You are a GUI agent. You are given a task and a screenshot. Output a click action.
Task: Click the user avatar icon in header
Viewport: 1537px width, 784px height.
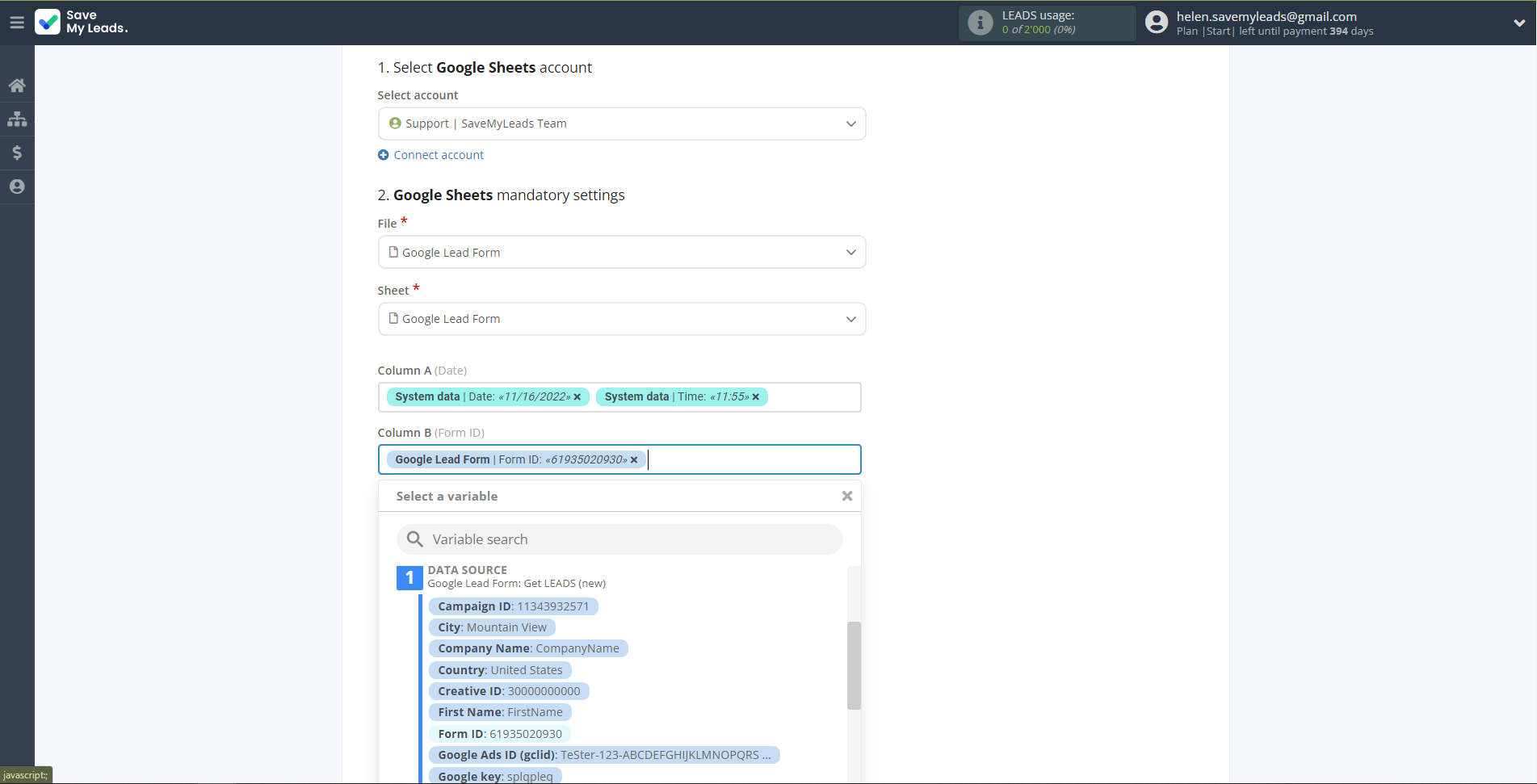[1157, 23]
